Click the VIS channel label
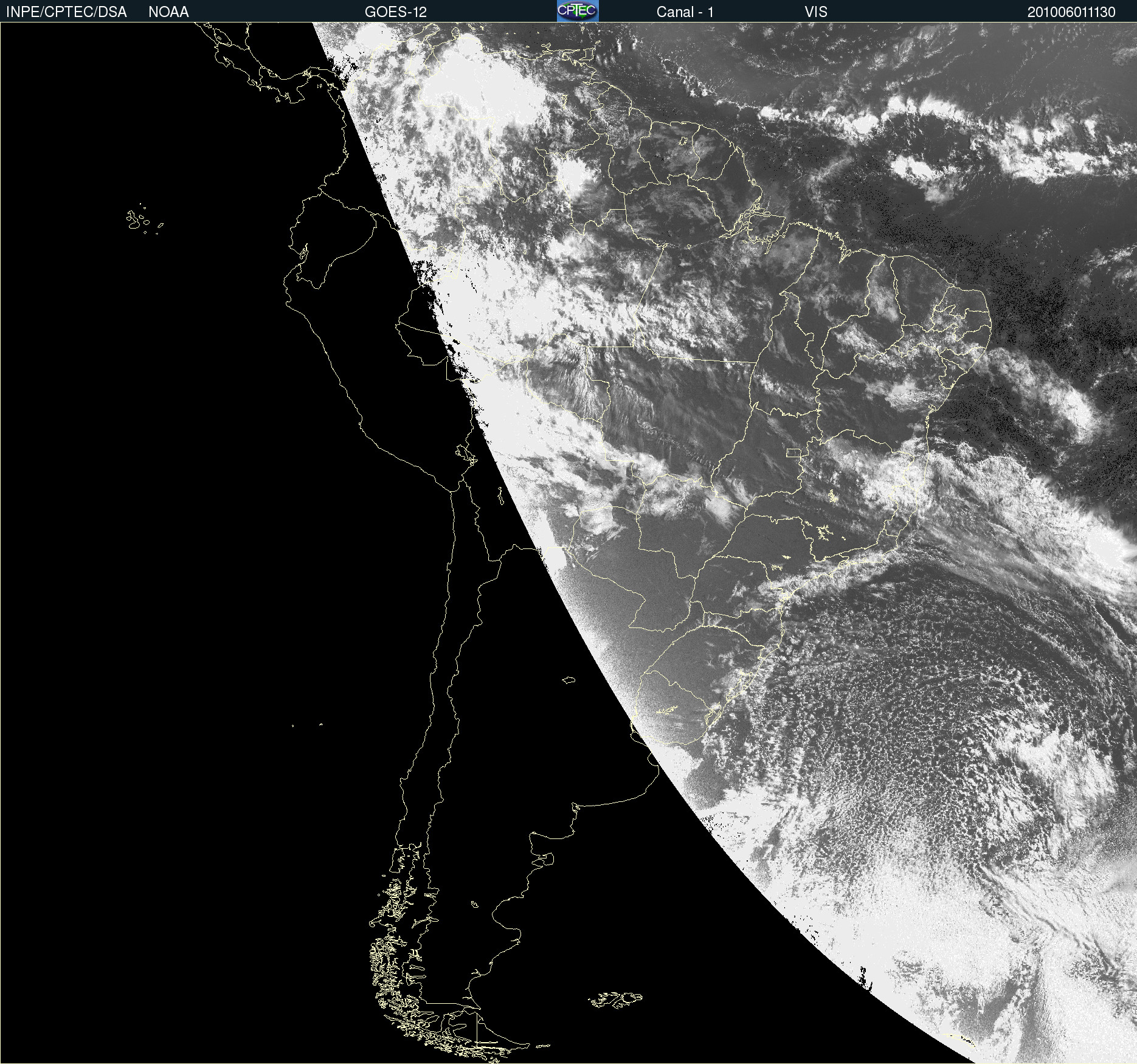Screen dimensions: 1137x1064 [816, 12]
